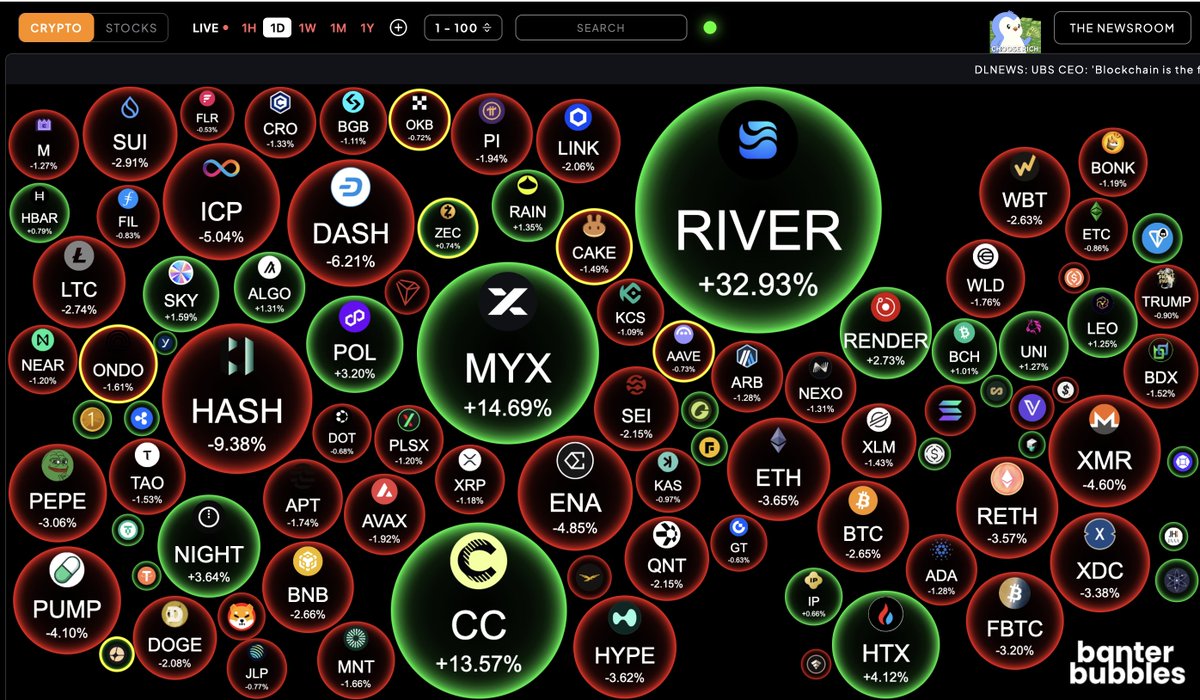Viewport: 1200px width, 700px height.
Task: Select the XLM bubble
Action: (x=879, y=440)
